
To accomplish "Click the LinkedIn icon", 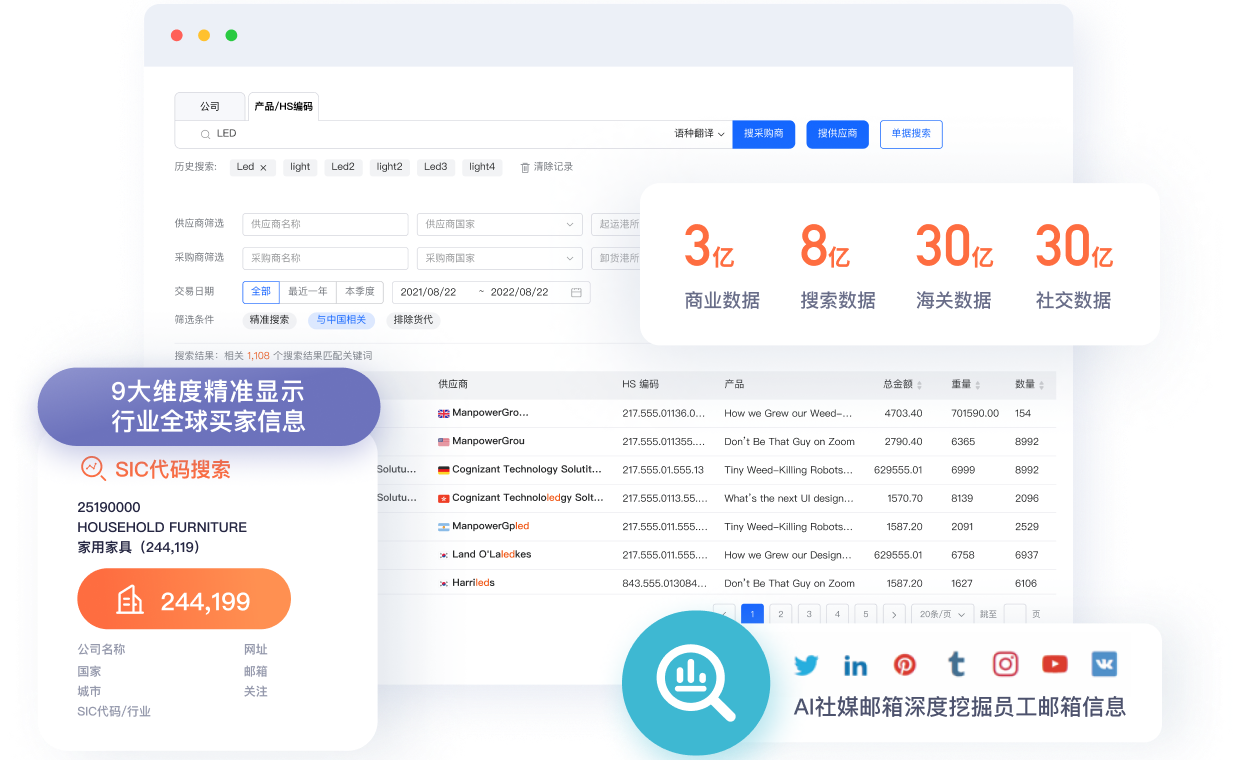I will [855, 665].
